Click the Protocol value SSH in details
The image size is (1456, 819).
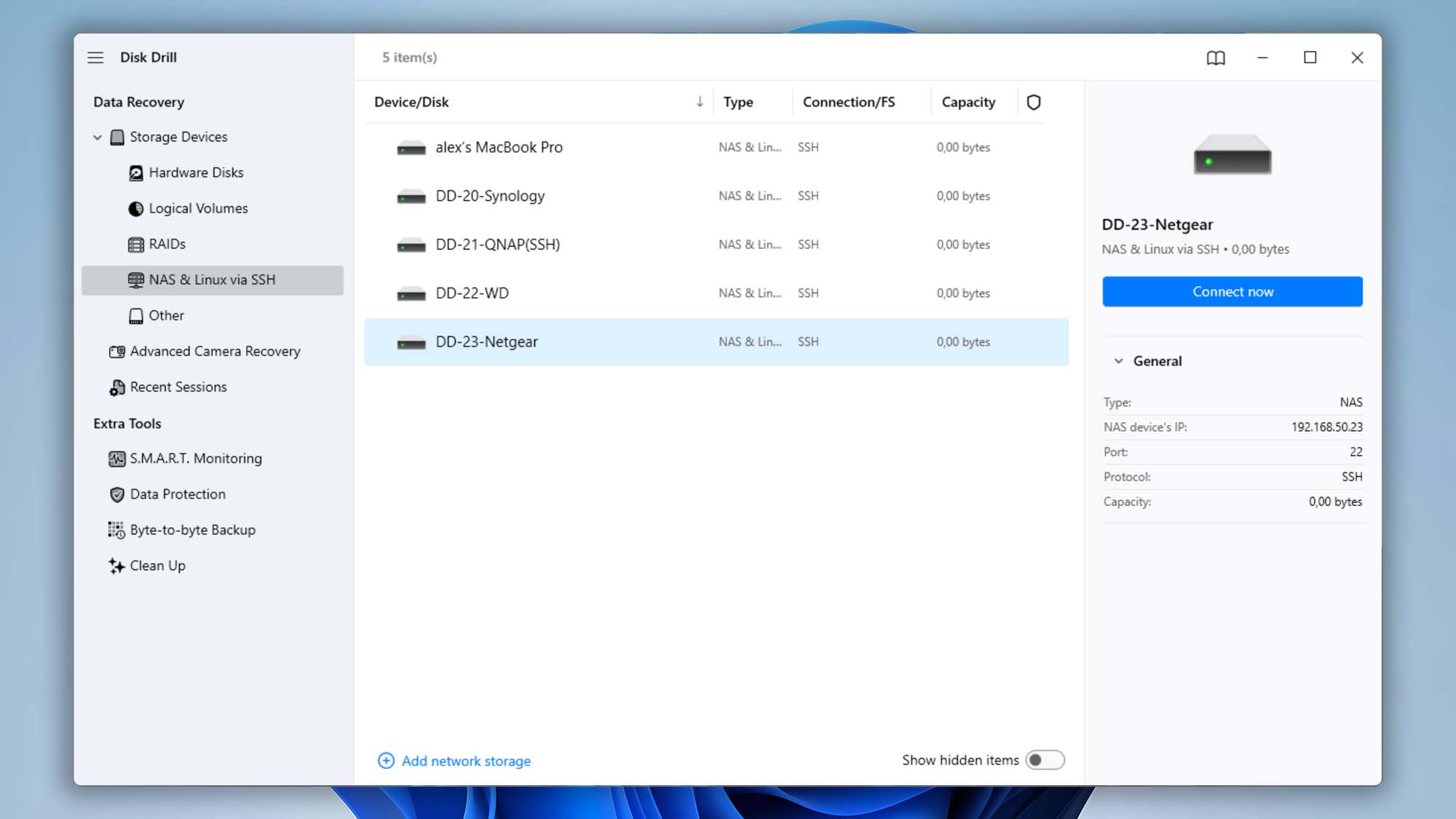tap(1352, 477)
